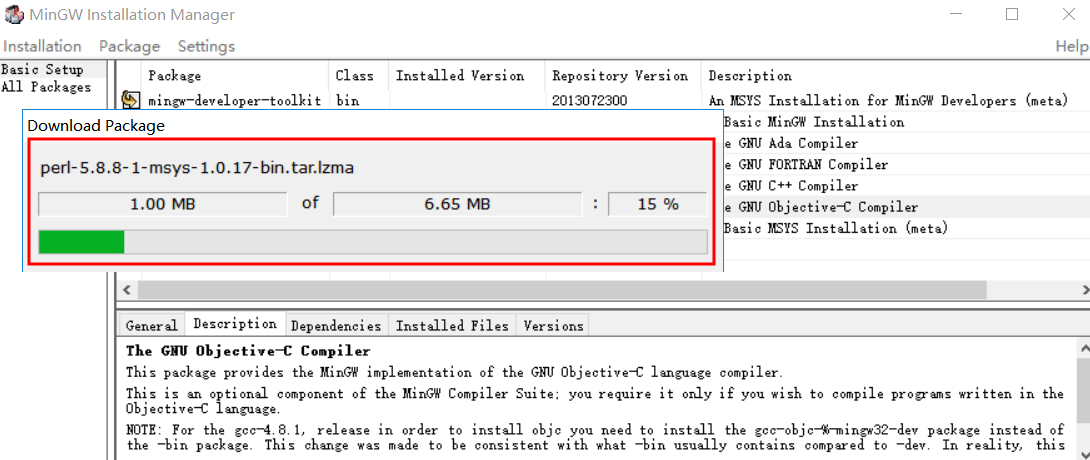Click the green download progress bar

click(x=81, y=242)
